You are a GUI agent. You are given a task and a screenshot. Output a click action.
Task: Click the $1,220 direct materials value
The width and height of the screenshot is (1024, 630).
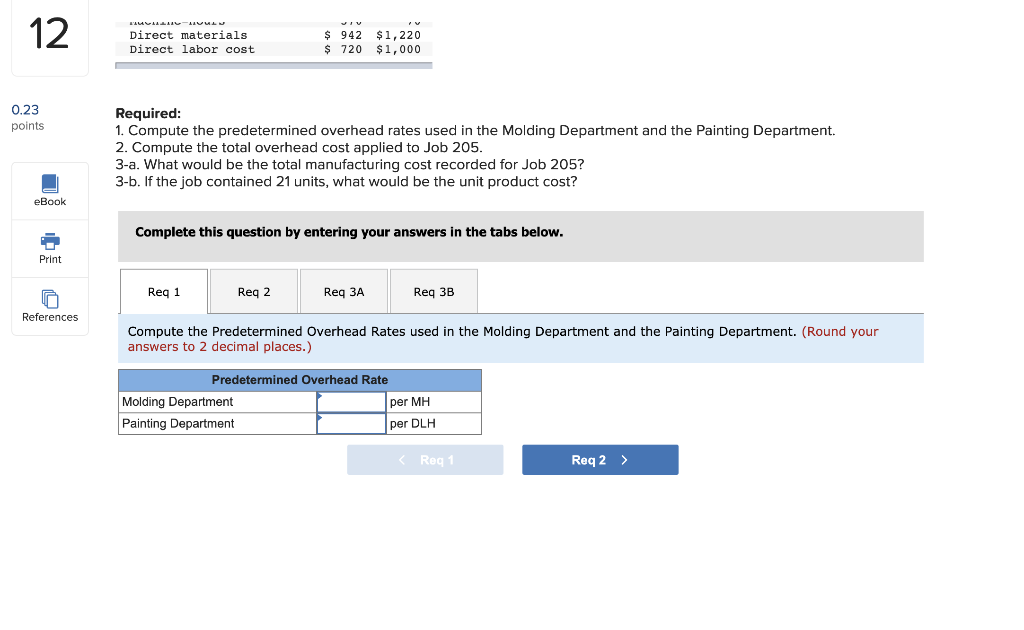(398, 35)
